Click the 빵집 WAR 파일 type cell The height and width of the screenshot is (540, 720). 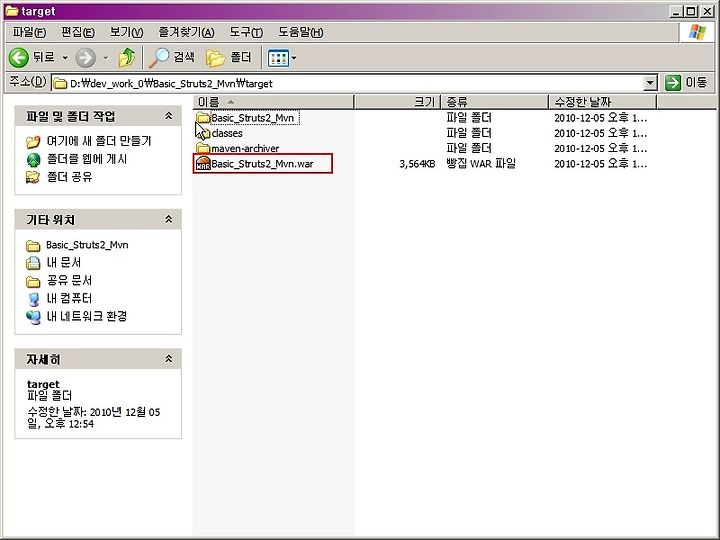pyautogui.click(x=481, y=163)
